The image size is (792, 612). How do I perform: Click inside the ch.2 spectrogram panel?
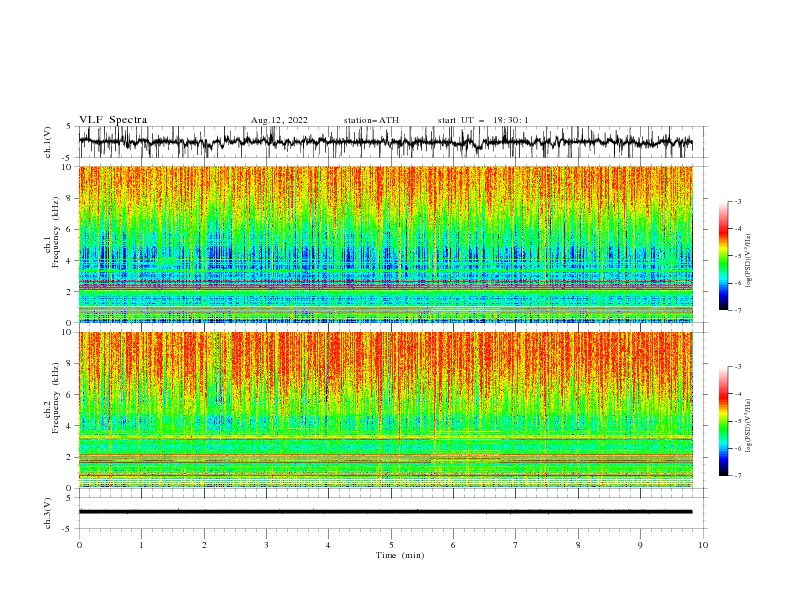tap(385, 410)
